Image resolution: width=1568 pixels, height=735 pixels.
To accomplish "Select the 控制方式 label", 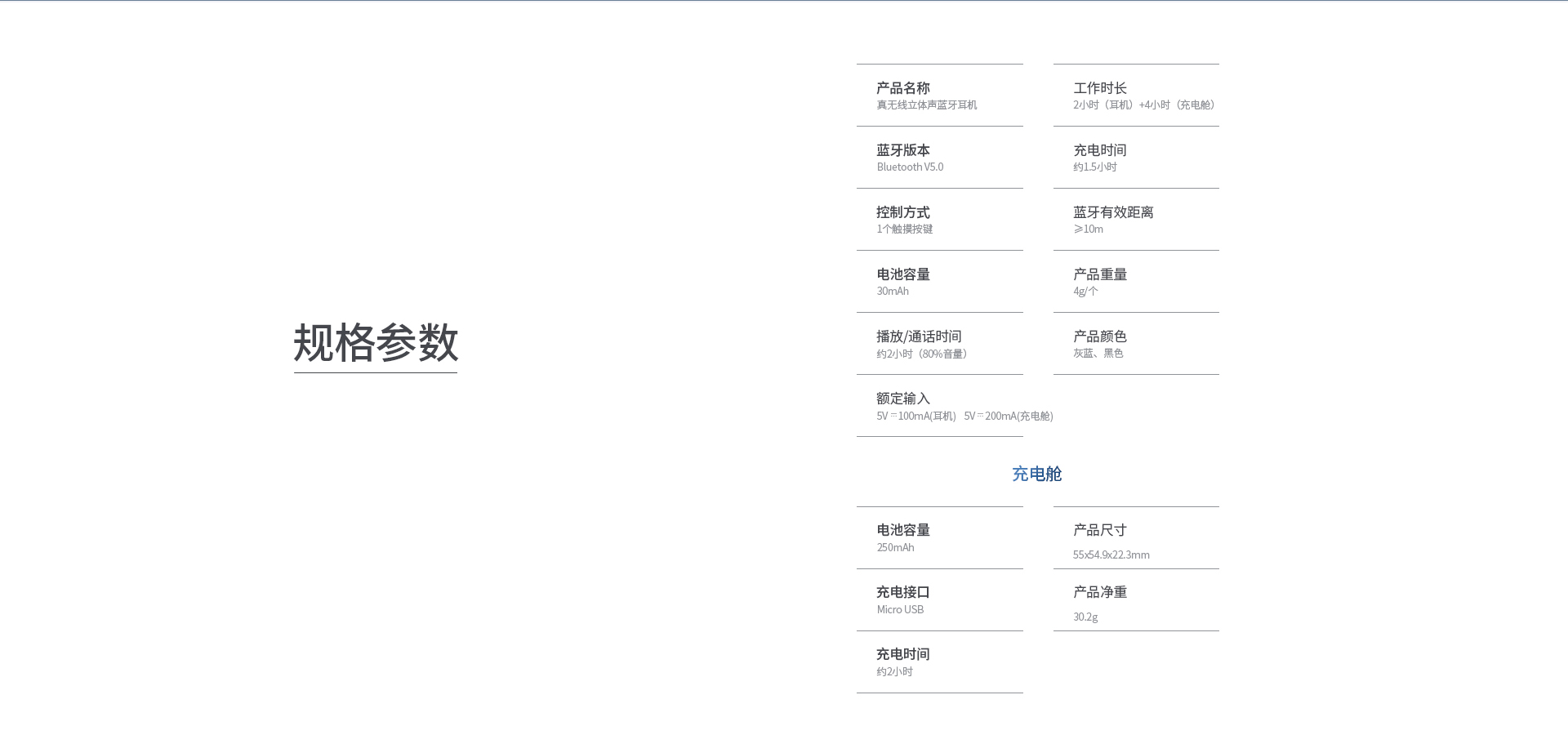I will pyautogui.click(x=903, y=212).
